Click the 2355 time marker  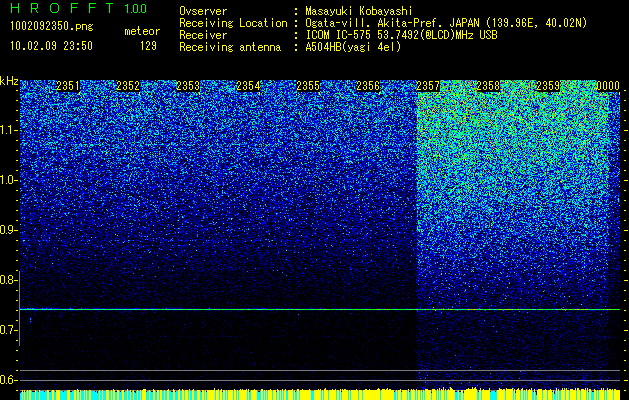(x=308, y=86)
